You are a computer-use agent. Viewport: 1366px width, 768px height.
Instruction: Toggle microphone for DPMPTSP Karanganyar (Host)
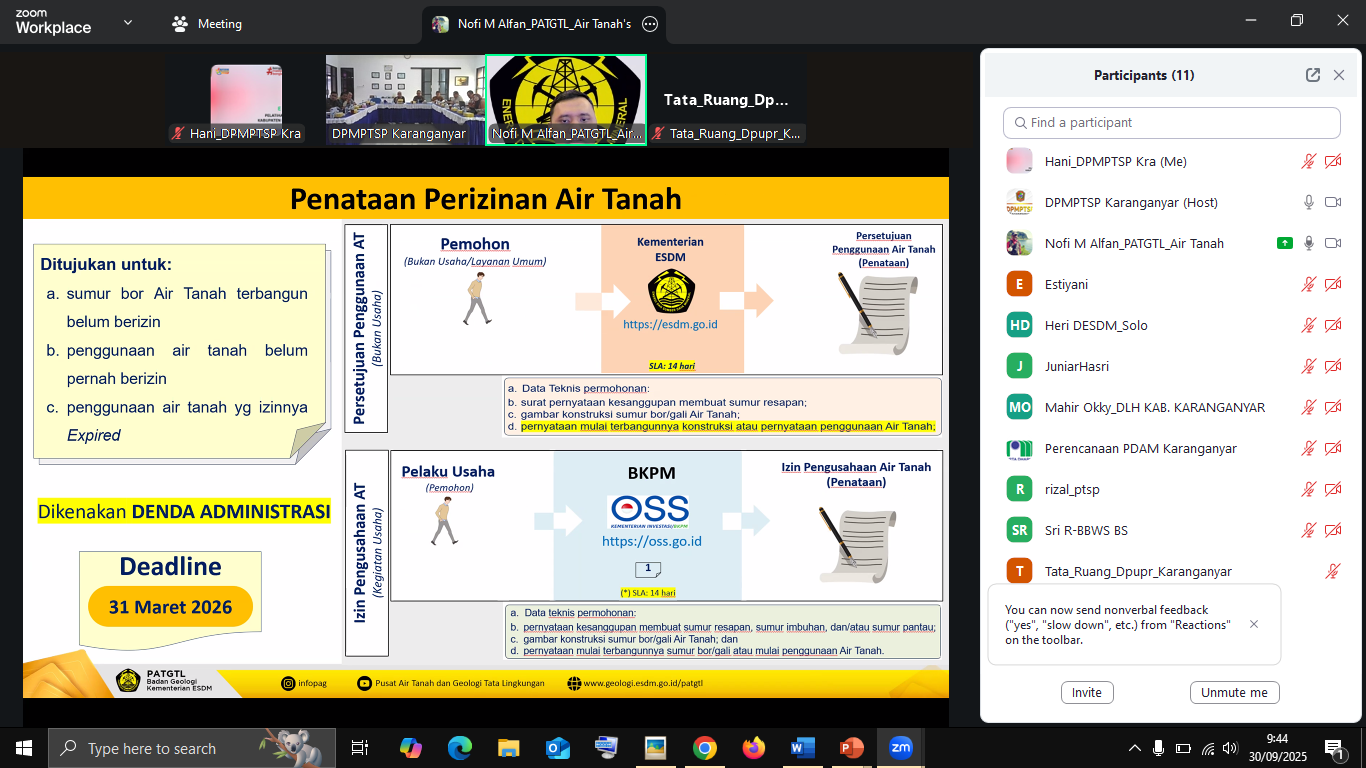(x=1308, y=202)
